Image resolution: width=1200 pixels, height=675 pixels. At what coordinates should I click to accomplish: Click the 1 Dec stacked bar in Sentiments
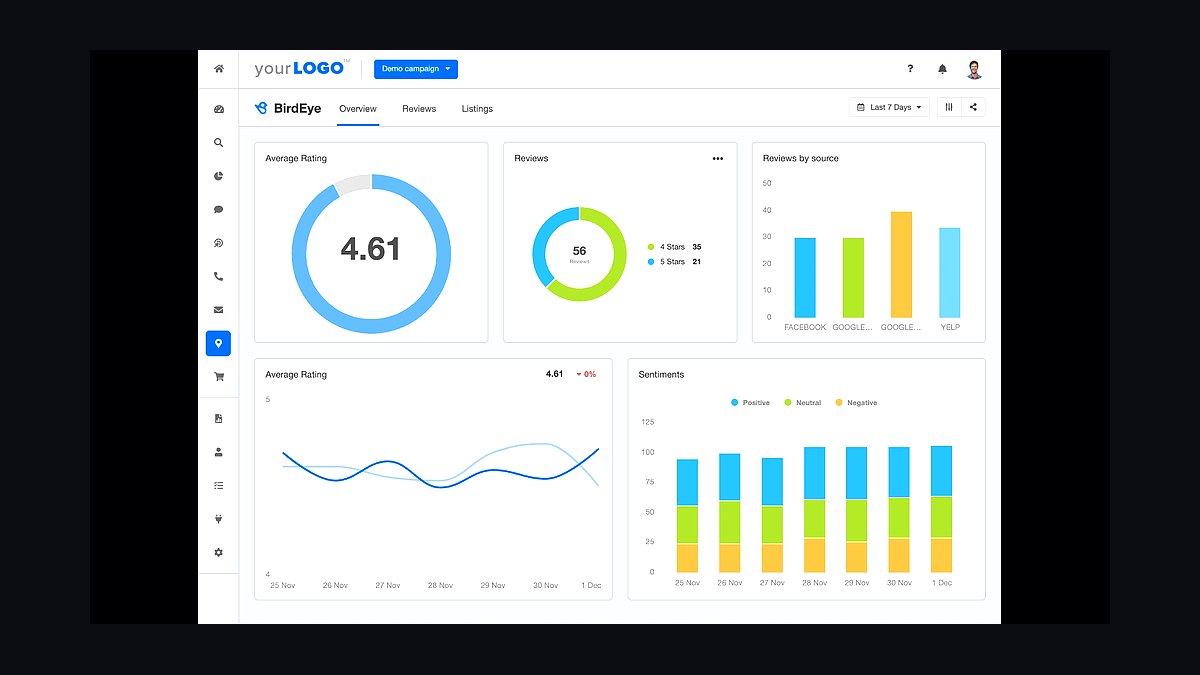(941, 509)
